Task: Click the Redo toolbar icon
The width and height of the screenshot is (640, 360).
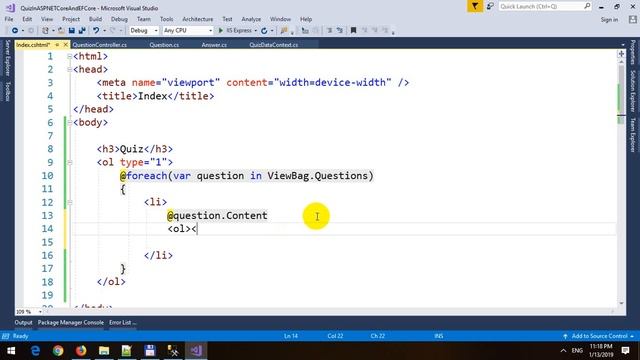Action: click(113, 31)
